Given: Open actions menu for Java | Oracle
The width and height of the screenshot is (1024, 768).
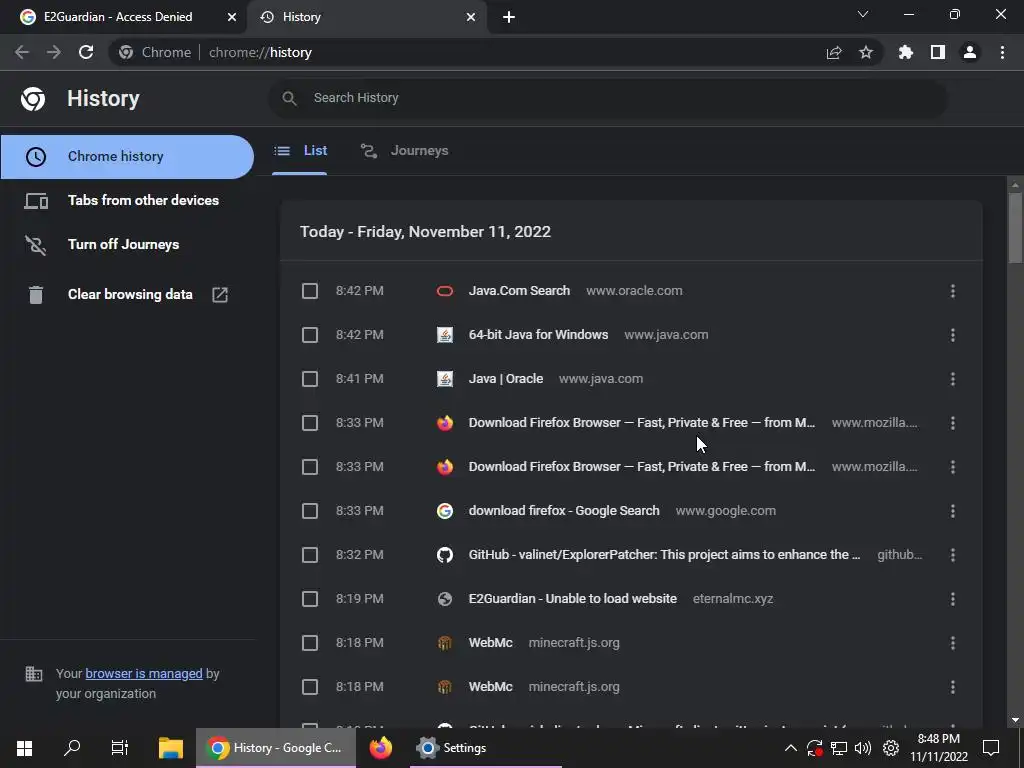Looking at the screenshot, I should click(x=953, y=379).
